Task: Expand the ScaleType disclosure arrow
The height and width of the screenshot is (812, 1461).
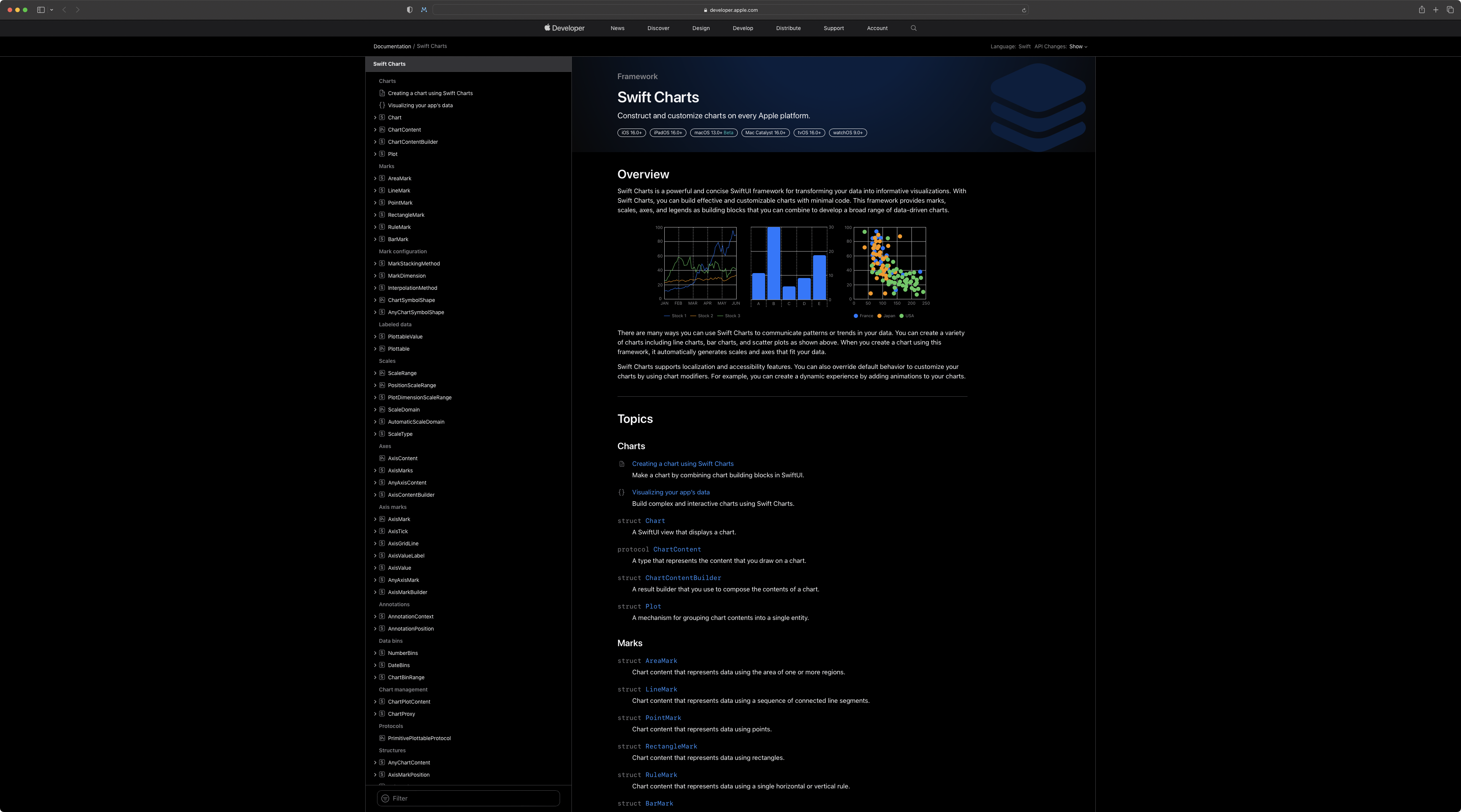Action: 375,434
